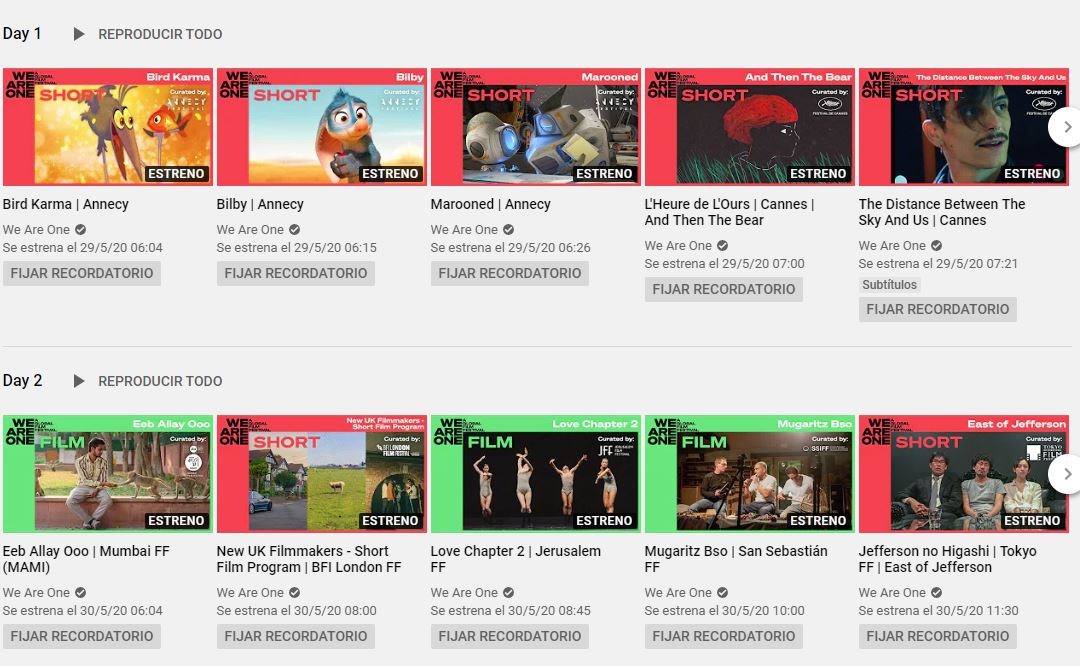Open We Are One channel under Eeb Allay Ooo
1080x666 pixels.
click(36, 592)
